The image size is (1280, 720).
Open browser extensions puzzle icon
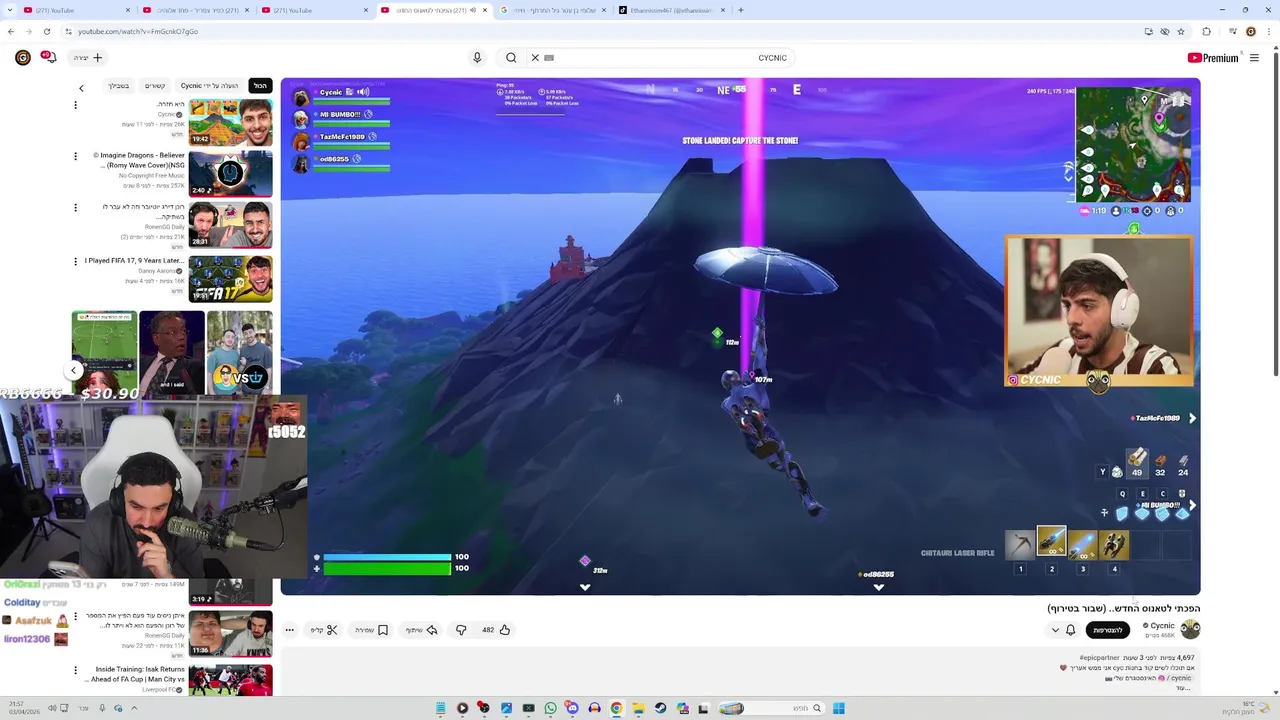coord(1206,31)
